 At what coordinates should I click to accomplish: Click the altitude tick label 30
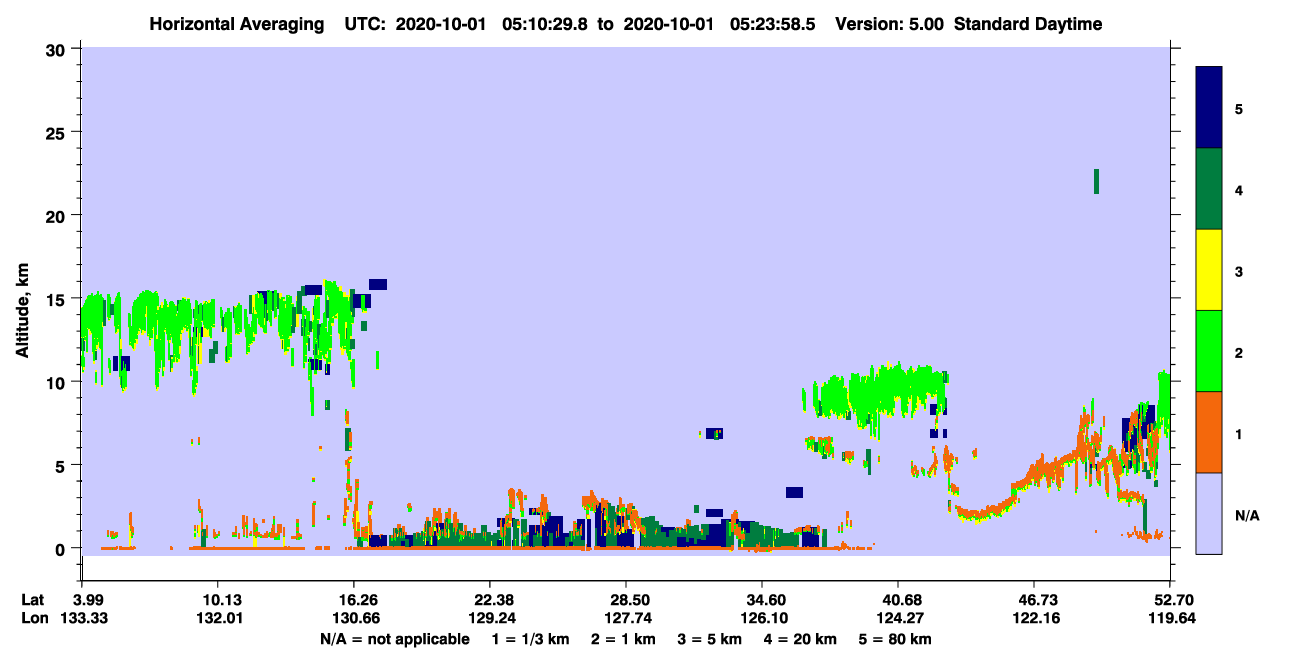(x=57, y=49)
